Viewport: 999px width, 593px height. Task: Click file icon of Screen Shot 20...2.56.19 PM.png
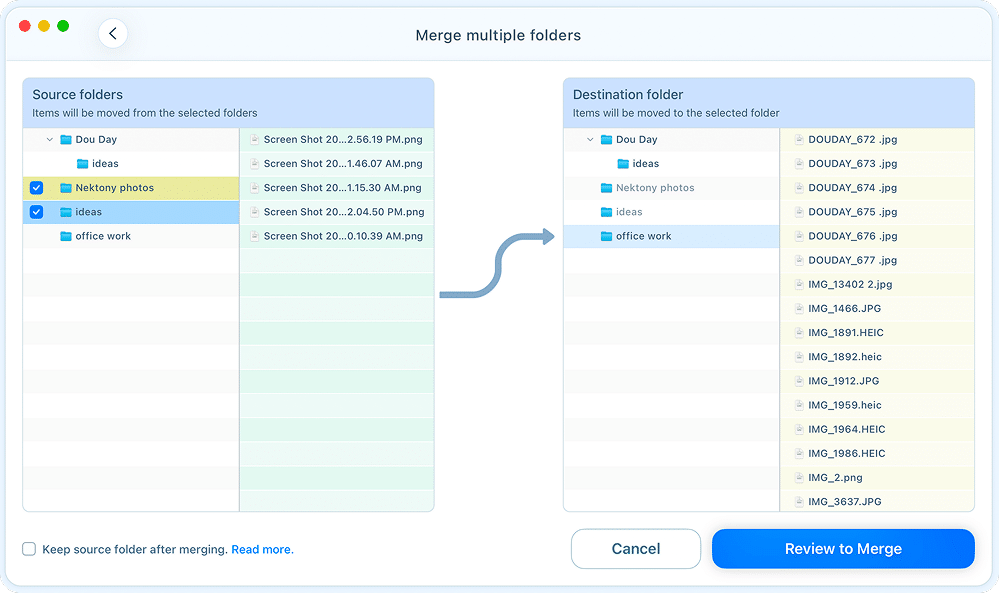pos(254,139)
